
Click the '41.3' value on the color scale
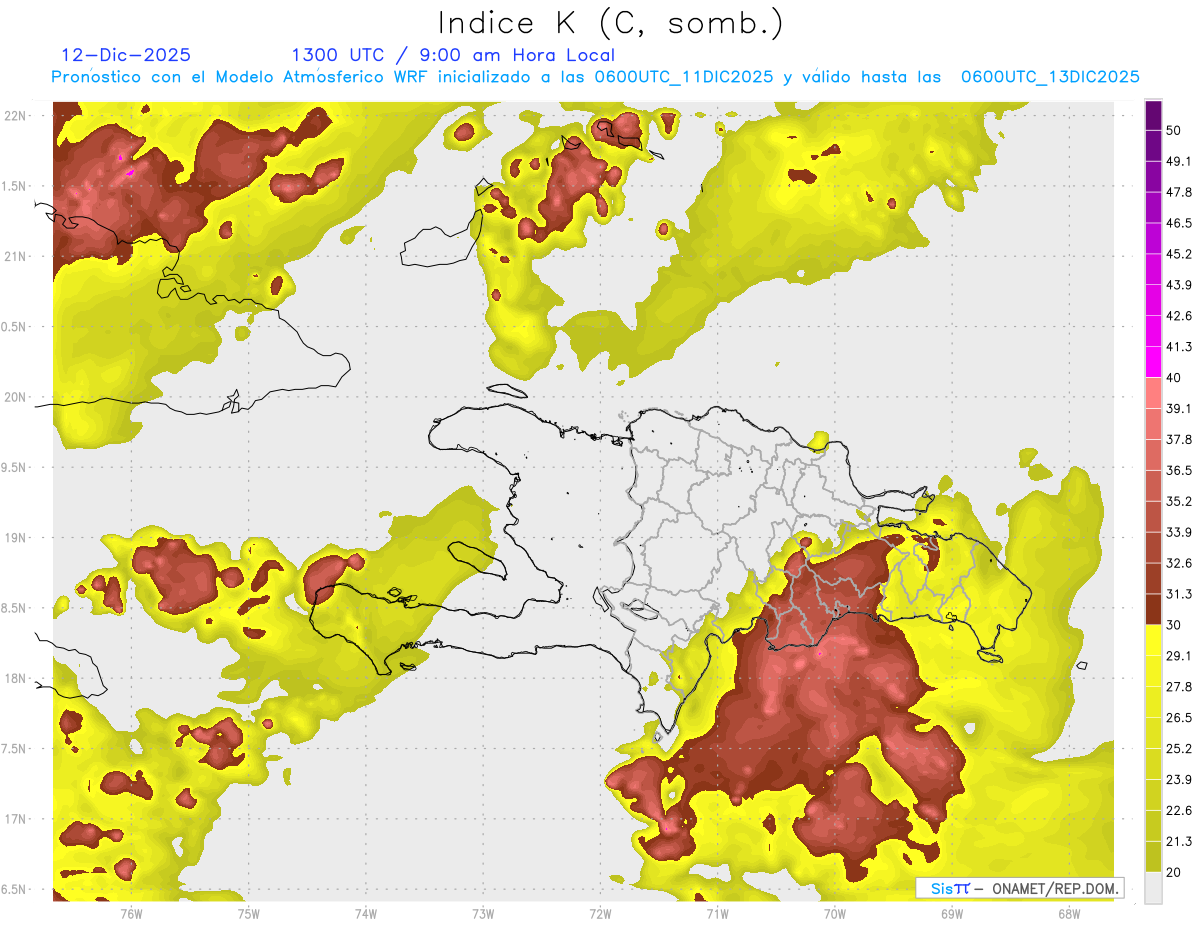coord(1179,347)
